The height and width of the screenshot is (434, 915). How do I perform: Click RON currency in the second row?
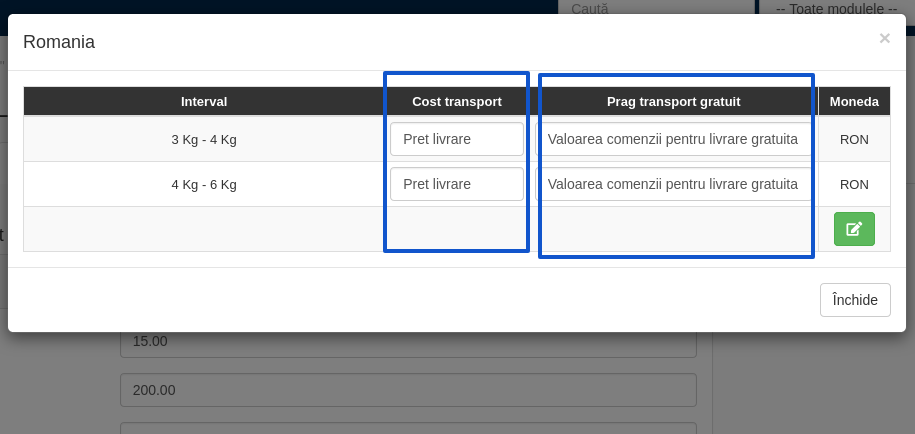click(x=854, y=184)
